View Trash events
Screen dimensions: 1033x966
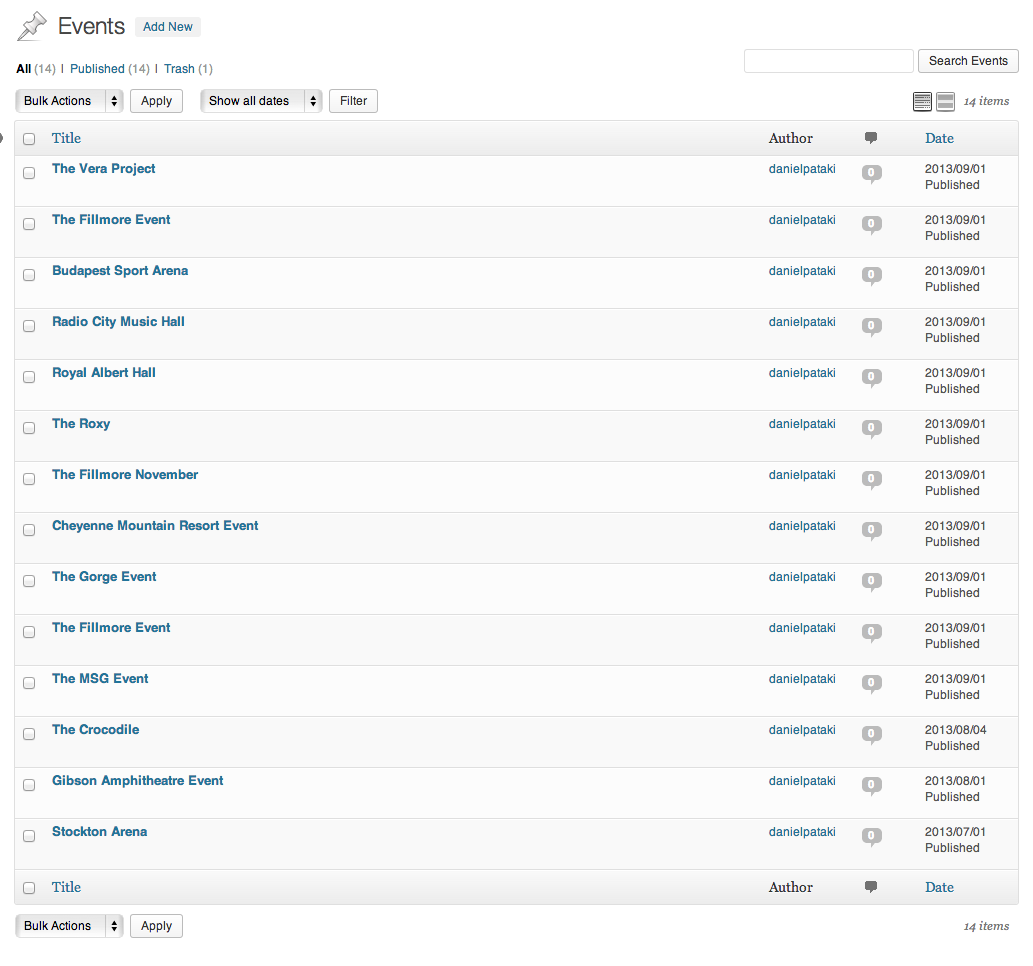[179, 69]
